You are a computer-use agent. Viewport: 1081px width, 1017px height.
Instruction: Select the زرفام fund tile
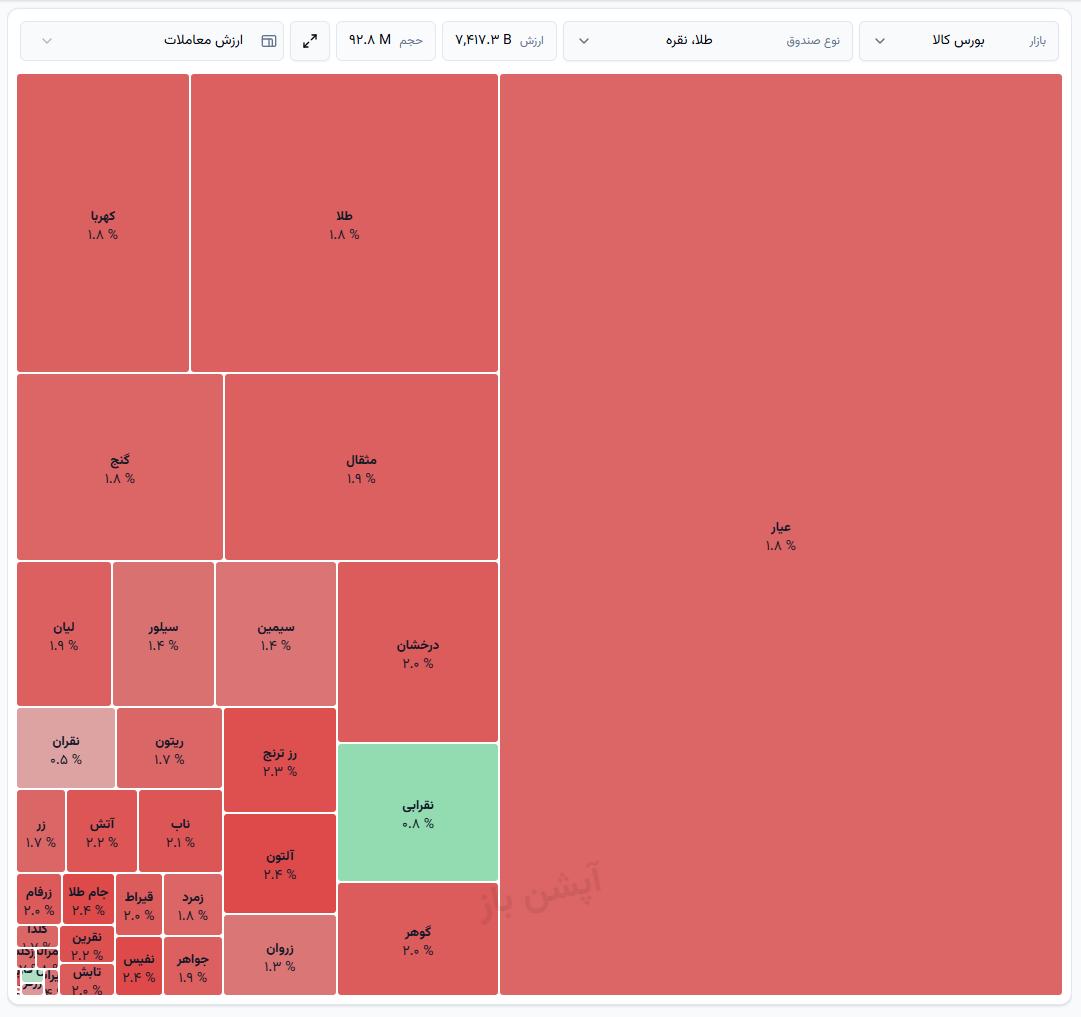(39, 899)
